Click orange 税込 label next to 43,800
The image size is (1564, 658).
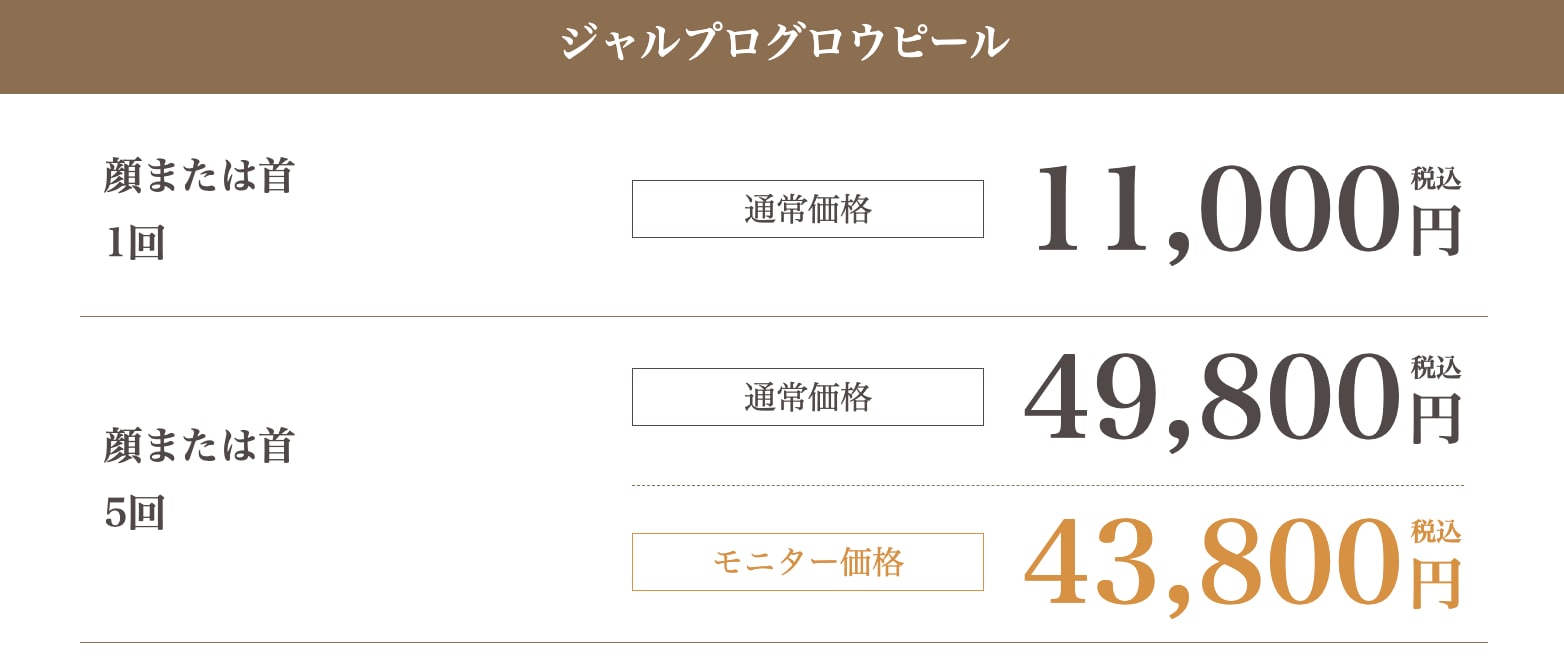click(1436, 532)
